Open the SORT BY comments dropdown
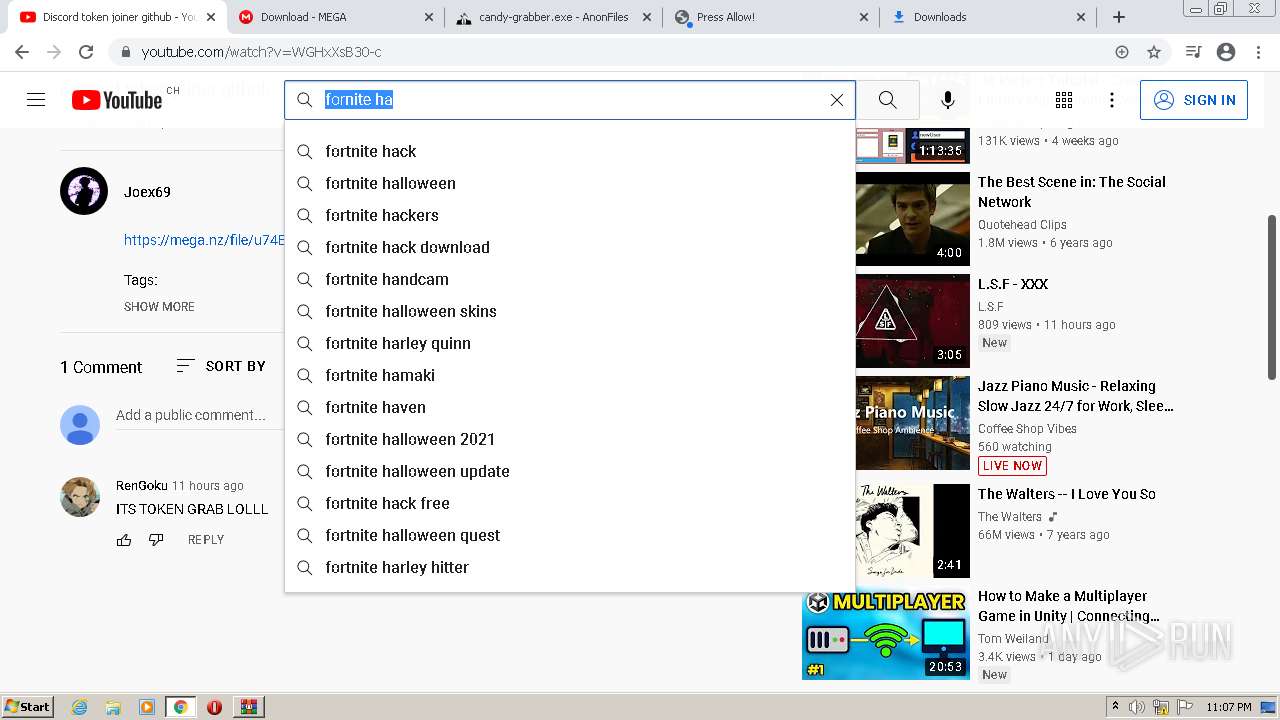The width and height of the screenshot is (1280, 720). (221, 366)
